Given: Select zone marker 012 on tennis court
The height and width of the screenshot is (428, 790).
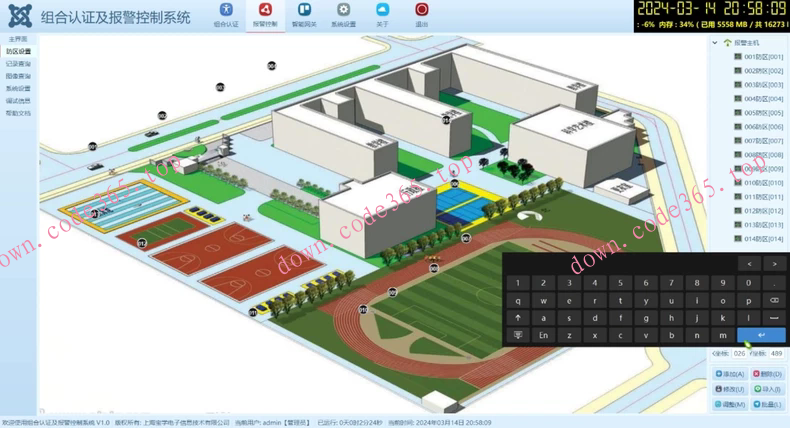Looking at the screenshot, I should pyautogui.click(x=142, y=243).
